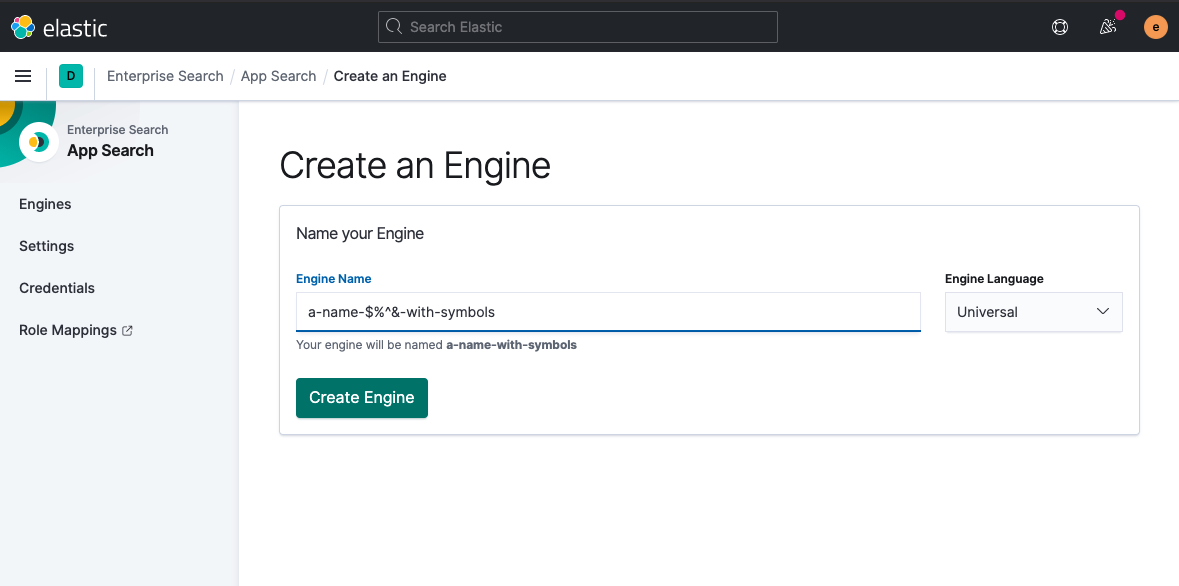The width and height of the screenshot is (1179, 586).
Task: Click the Role Mappings external link icon
Action: click(127, 331)
